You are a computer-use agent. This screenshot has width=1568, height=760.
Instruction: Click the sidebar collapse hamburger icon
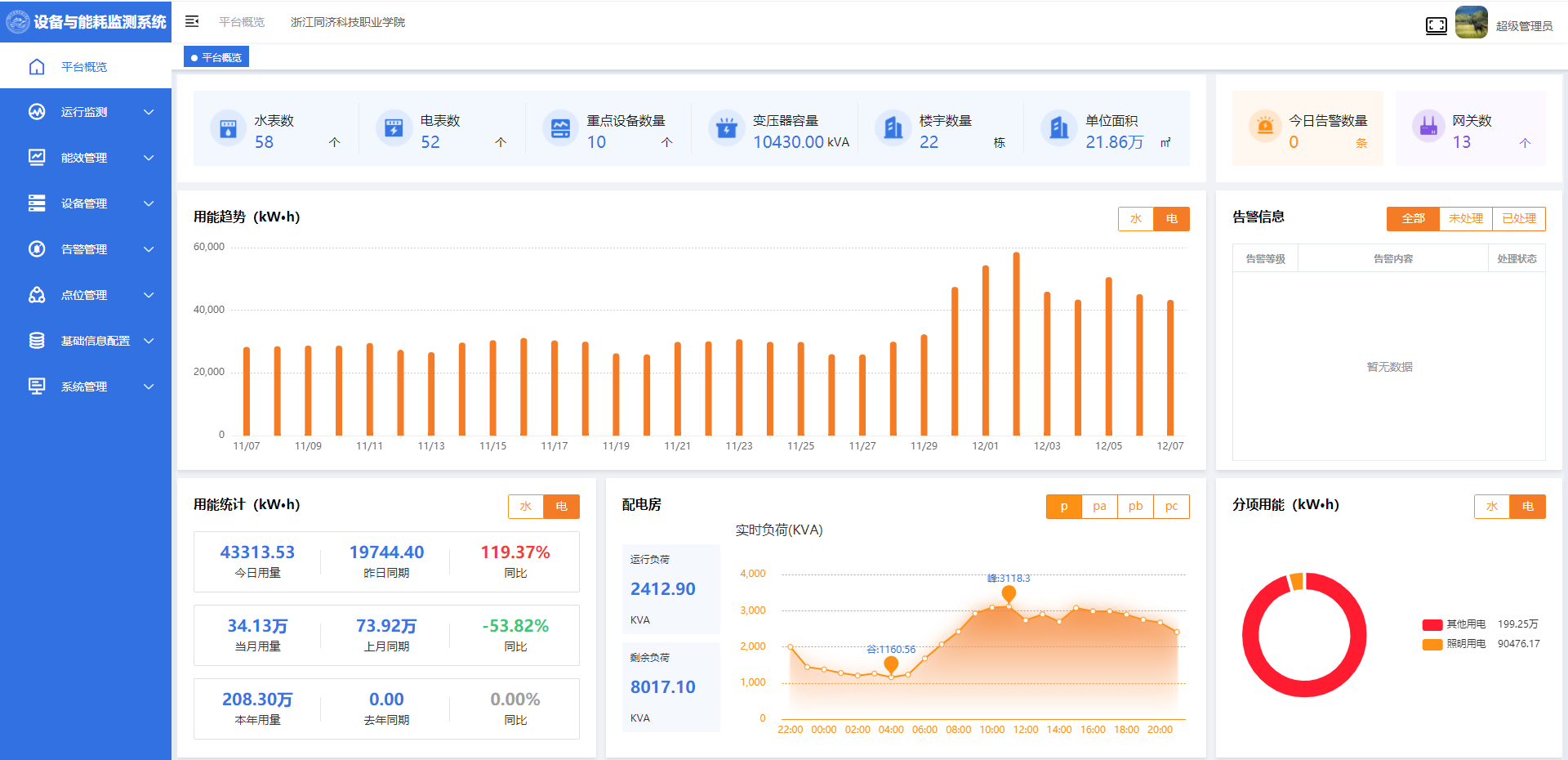point(192,21)
